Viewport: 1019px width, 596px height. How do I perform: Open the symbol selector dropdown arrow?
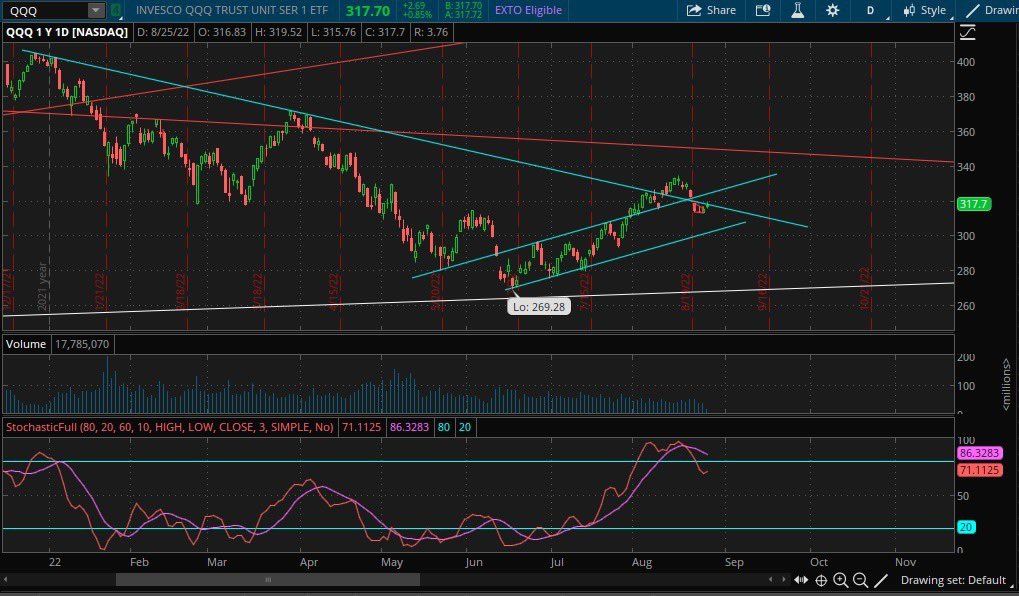pos(96,10)
